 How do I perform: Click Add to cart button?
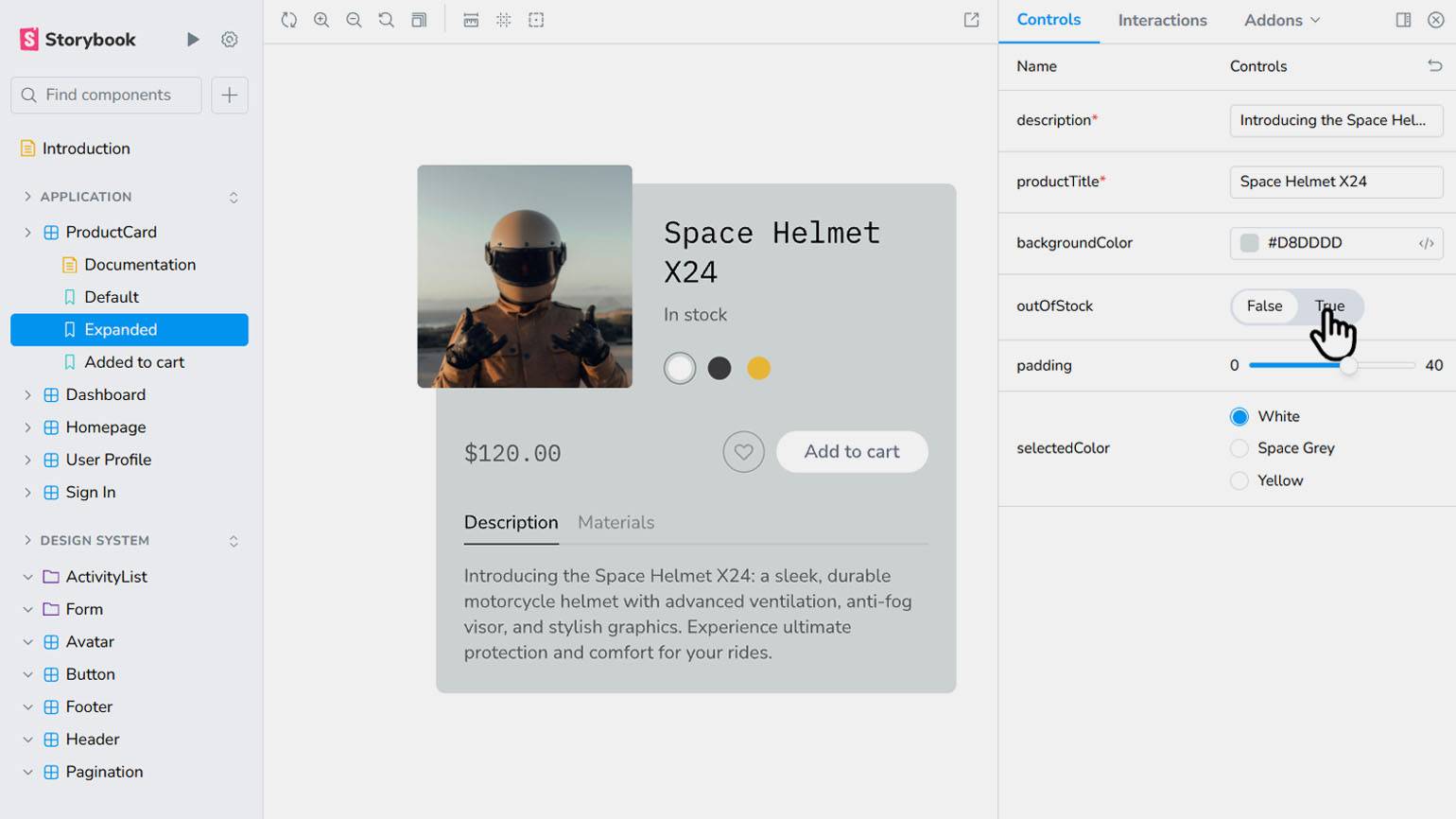(x=852, y=452)
